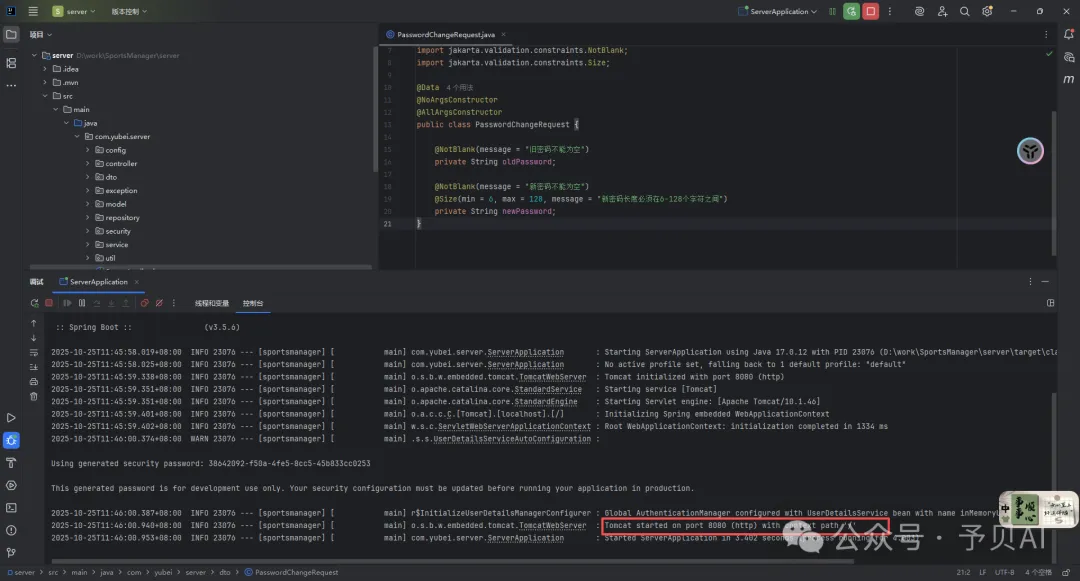Expand the .idea folder

45,69
